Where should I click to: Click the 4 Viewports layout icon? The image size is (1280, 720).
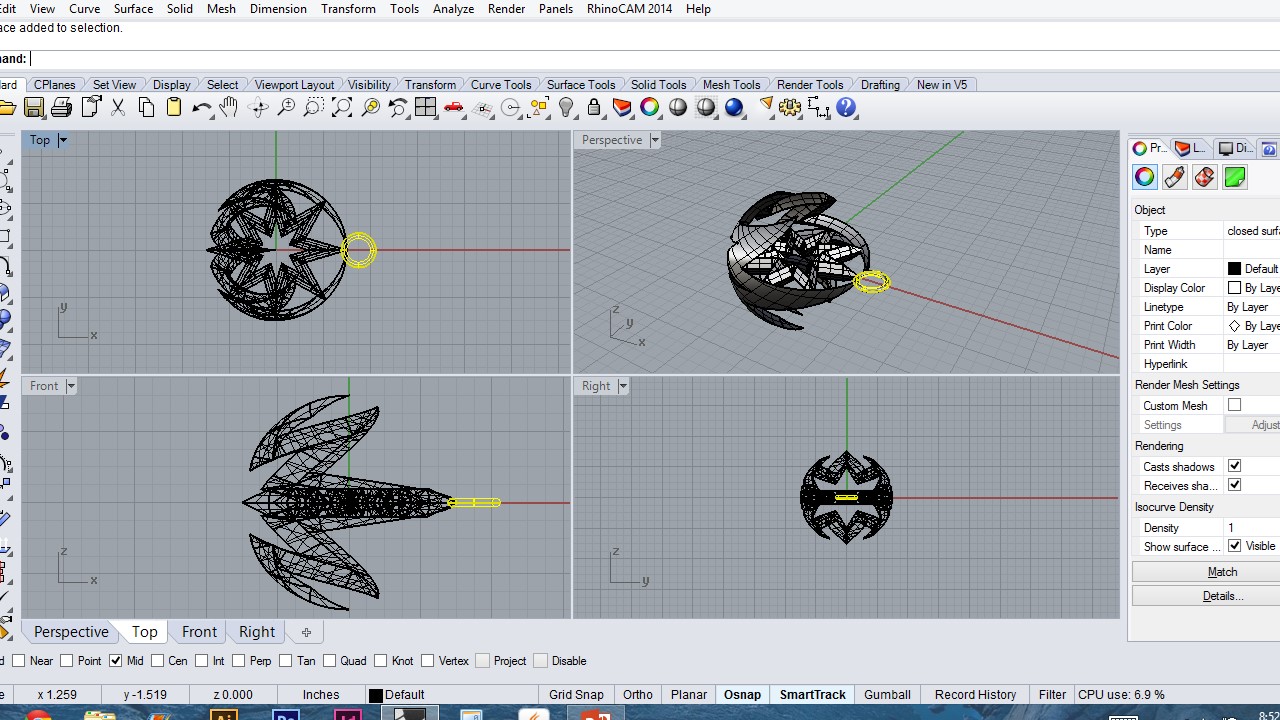click(x=426, y=108)
